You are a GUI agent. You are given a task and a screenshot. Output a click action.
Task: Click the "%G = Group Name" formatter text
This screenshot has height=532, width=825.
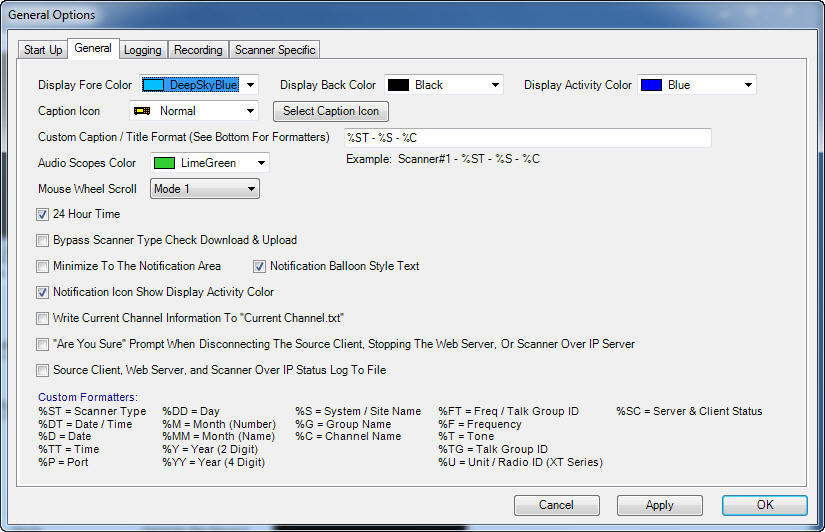343,424
